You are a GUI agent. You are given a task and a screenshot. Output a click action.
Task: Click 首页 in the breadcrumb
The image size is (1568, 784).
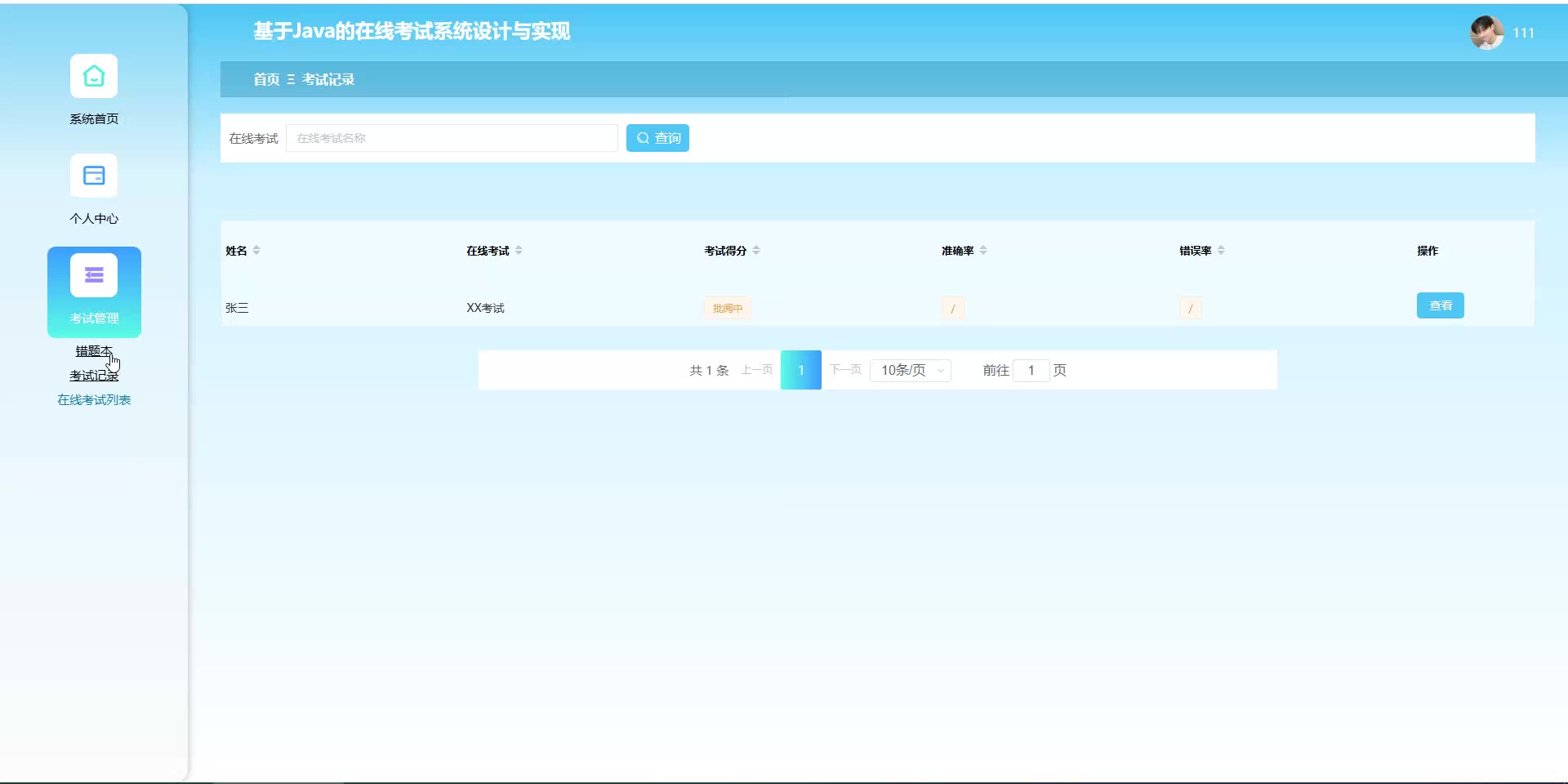click(266, 79)
